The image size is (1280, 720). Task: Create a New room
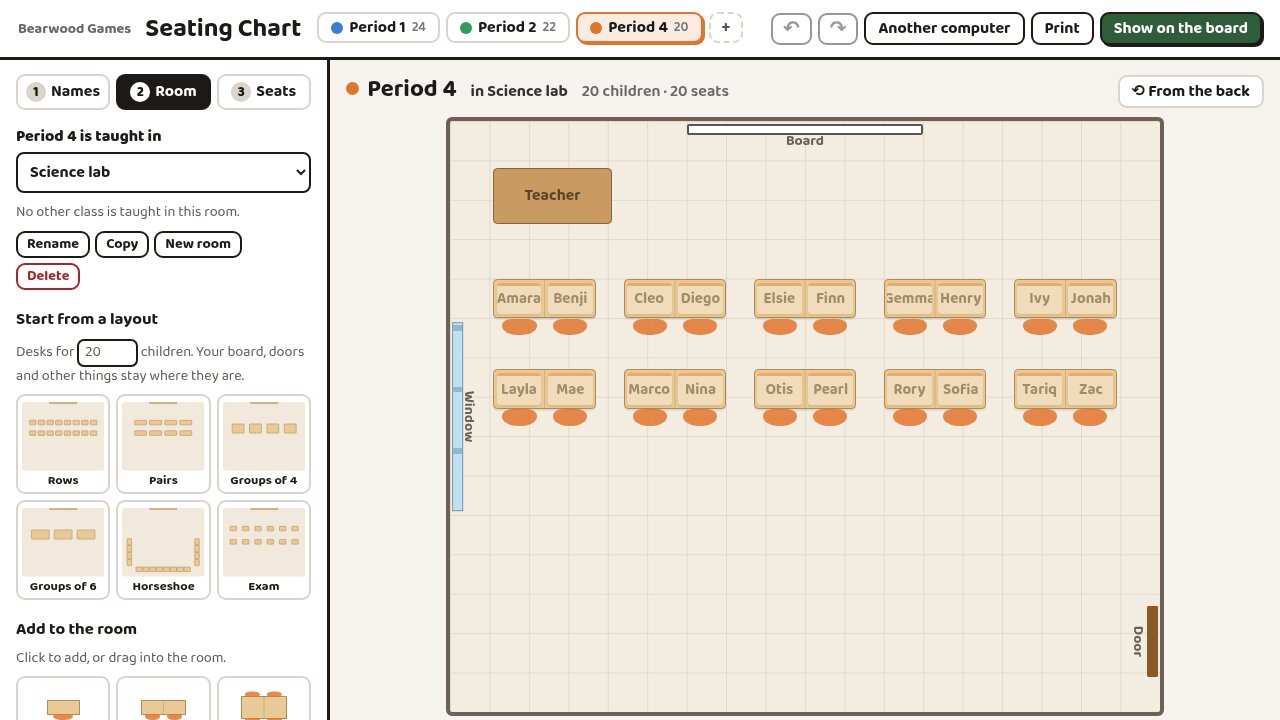(198, 244)
